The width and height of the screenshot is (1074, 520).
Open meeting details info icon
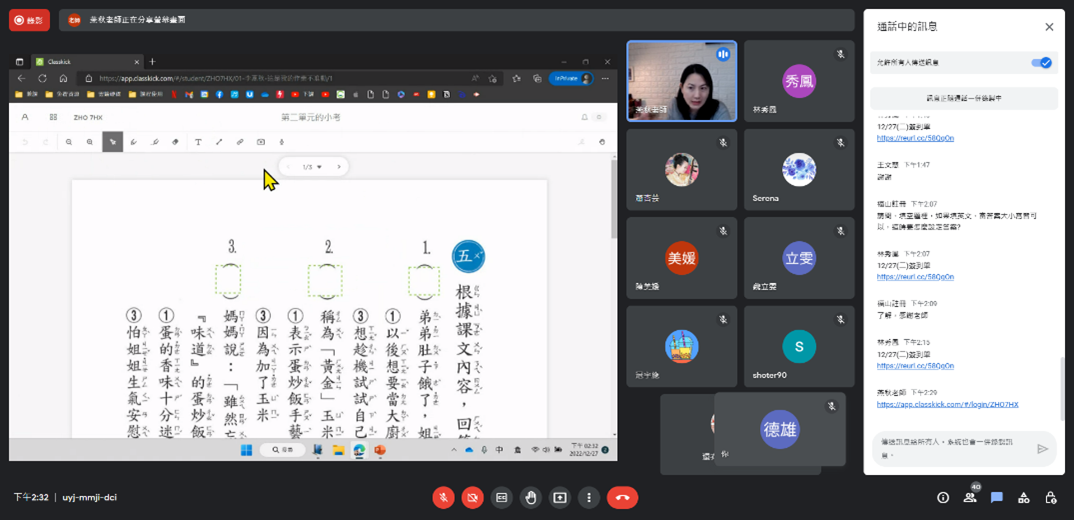point(943,497)
